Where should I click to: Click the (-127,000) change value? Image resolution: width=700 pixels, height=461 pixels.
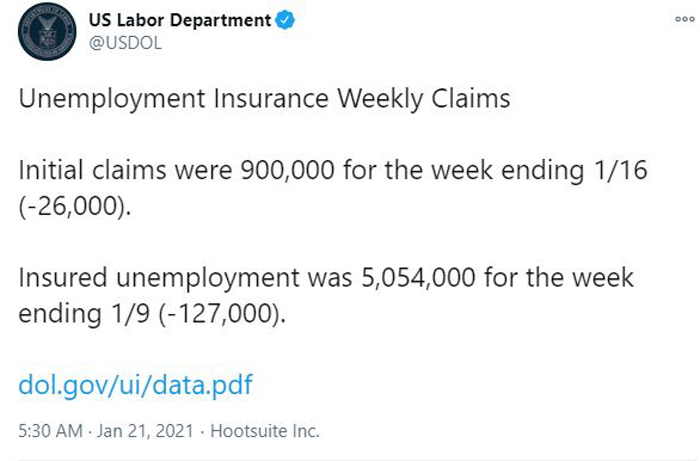click(222, 313)
